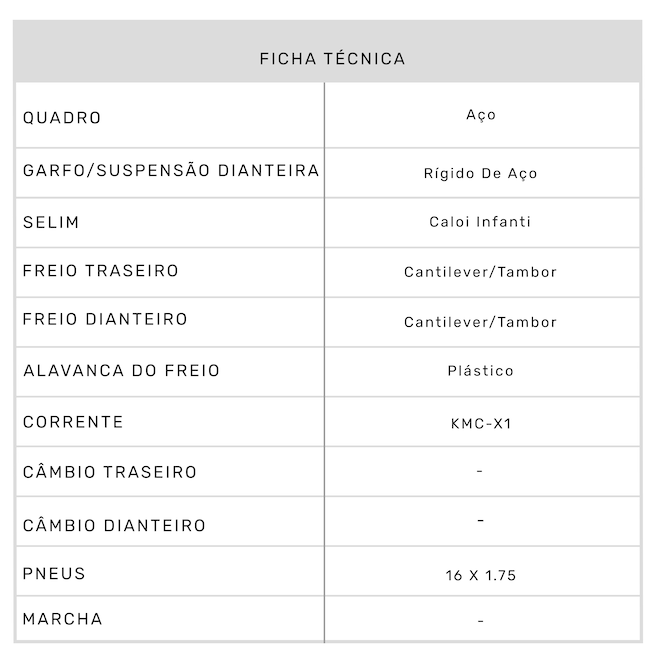Click the Plástico value cell
Screen dimensions: 660x660
click(481, 371)
